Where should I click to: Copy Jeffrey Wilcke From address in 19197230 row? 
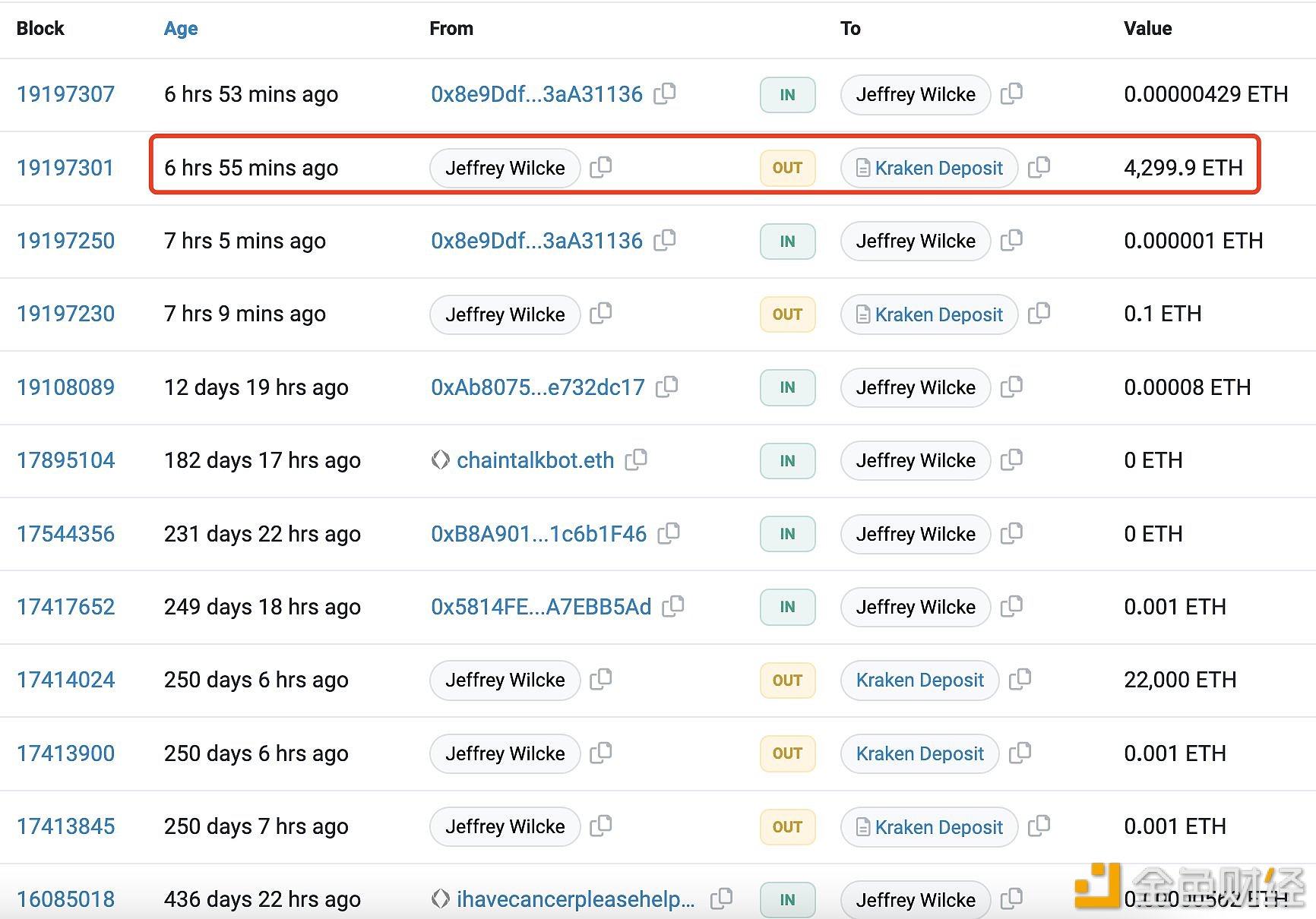601,313
